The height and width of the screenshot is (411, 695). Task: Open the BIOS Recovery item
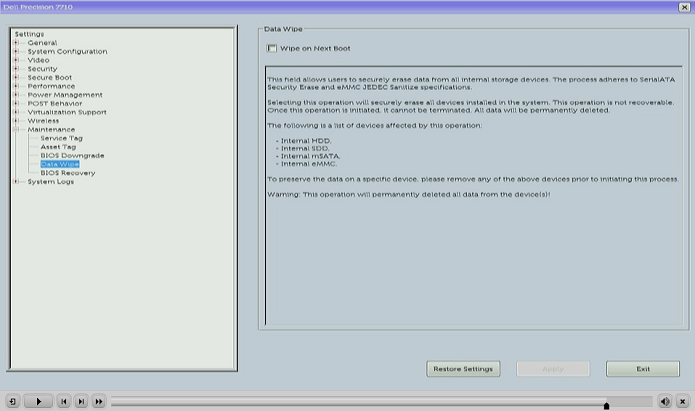click(x=68, y=173)
